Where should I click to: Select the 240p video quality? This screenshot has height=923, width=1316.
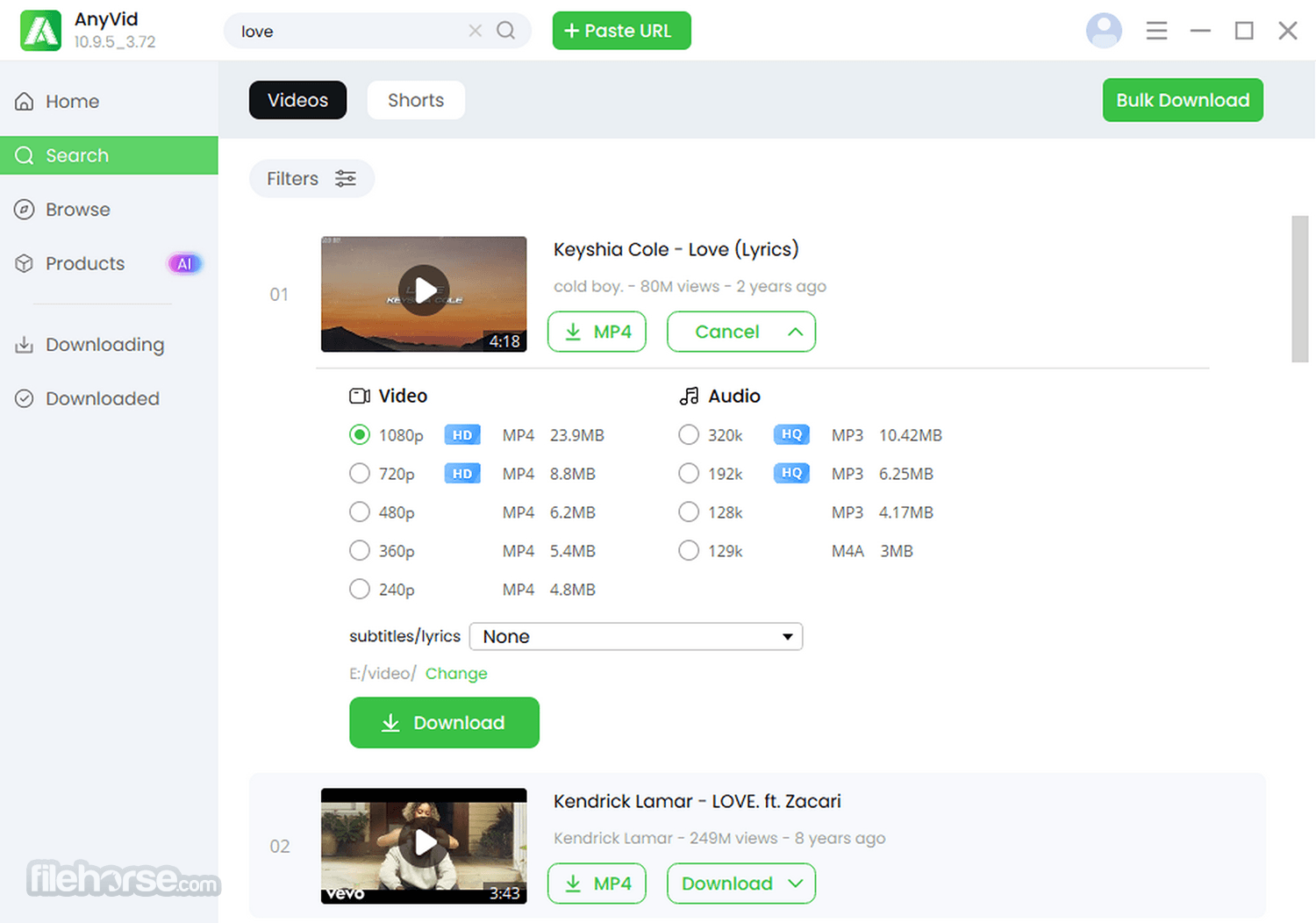[360, 590]
